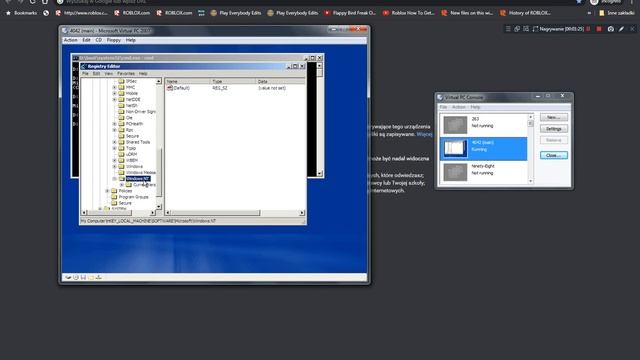The image size is (640, 360).
Task: Expand the NetDDE registry key
Action: [x=115, y=100]
